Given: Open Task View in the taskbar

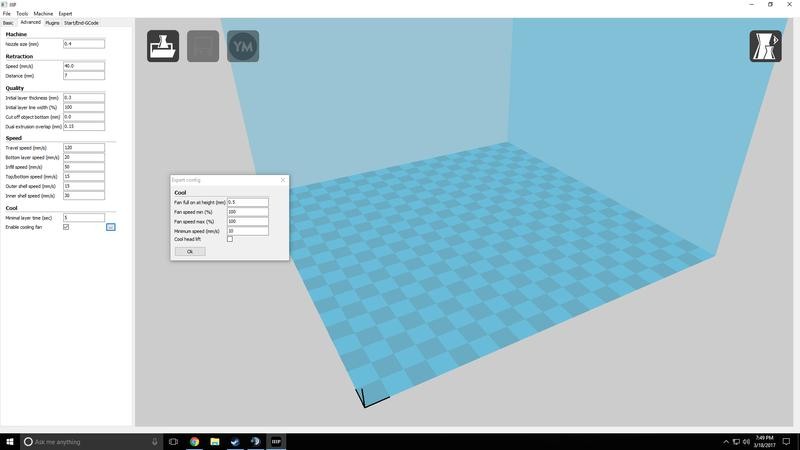Looking at the screenshot, I should click(173, 441).
